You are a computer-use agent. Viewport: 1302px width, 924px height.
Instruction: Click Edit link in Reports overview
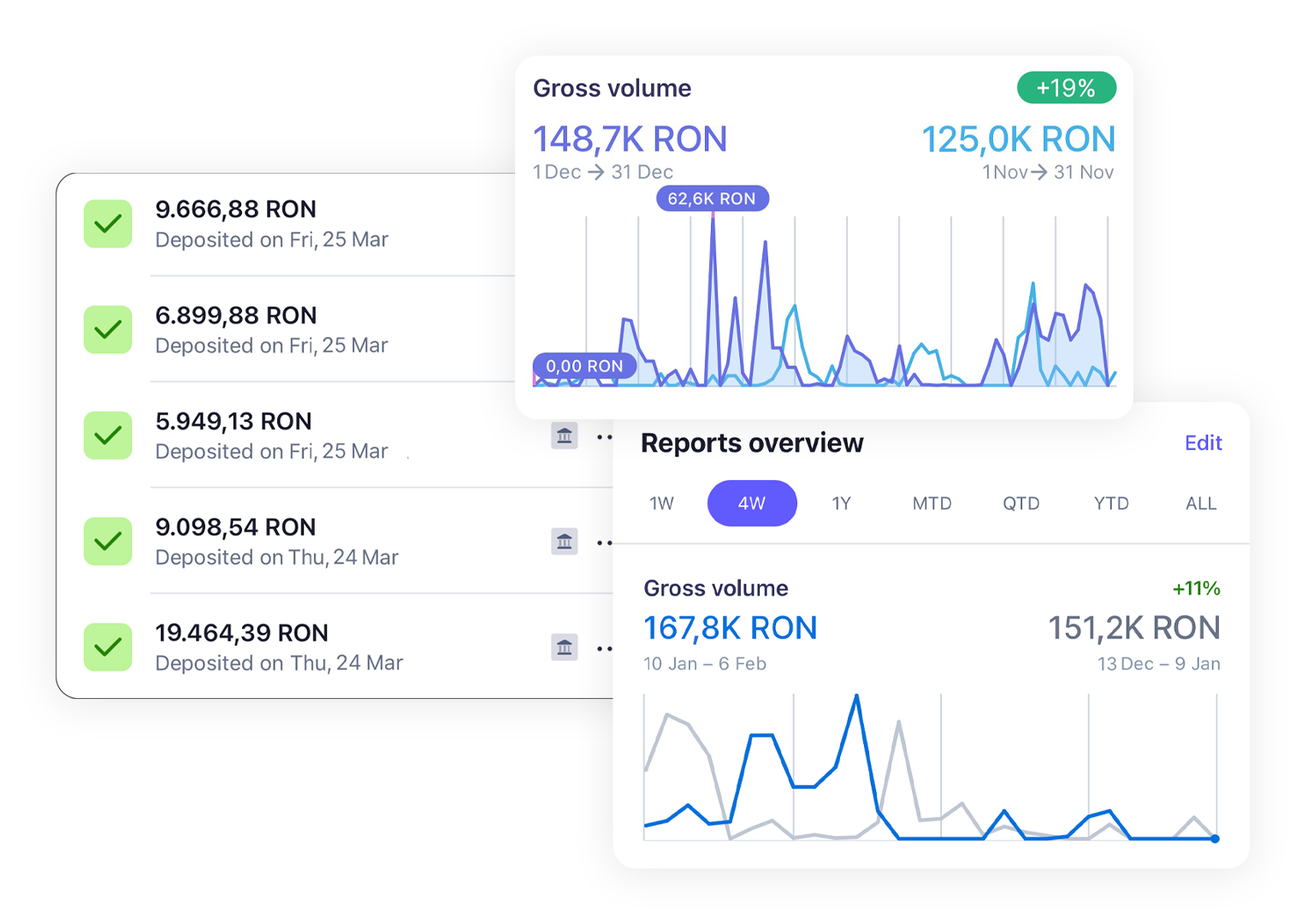[x=1203, y=443]
